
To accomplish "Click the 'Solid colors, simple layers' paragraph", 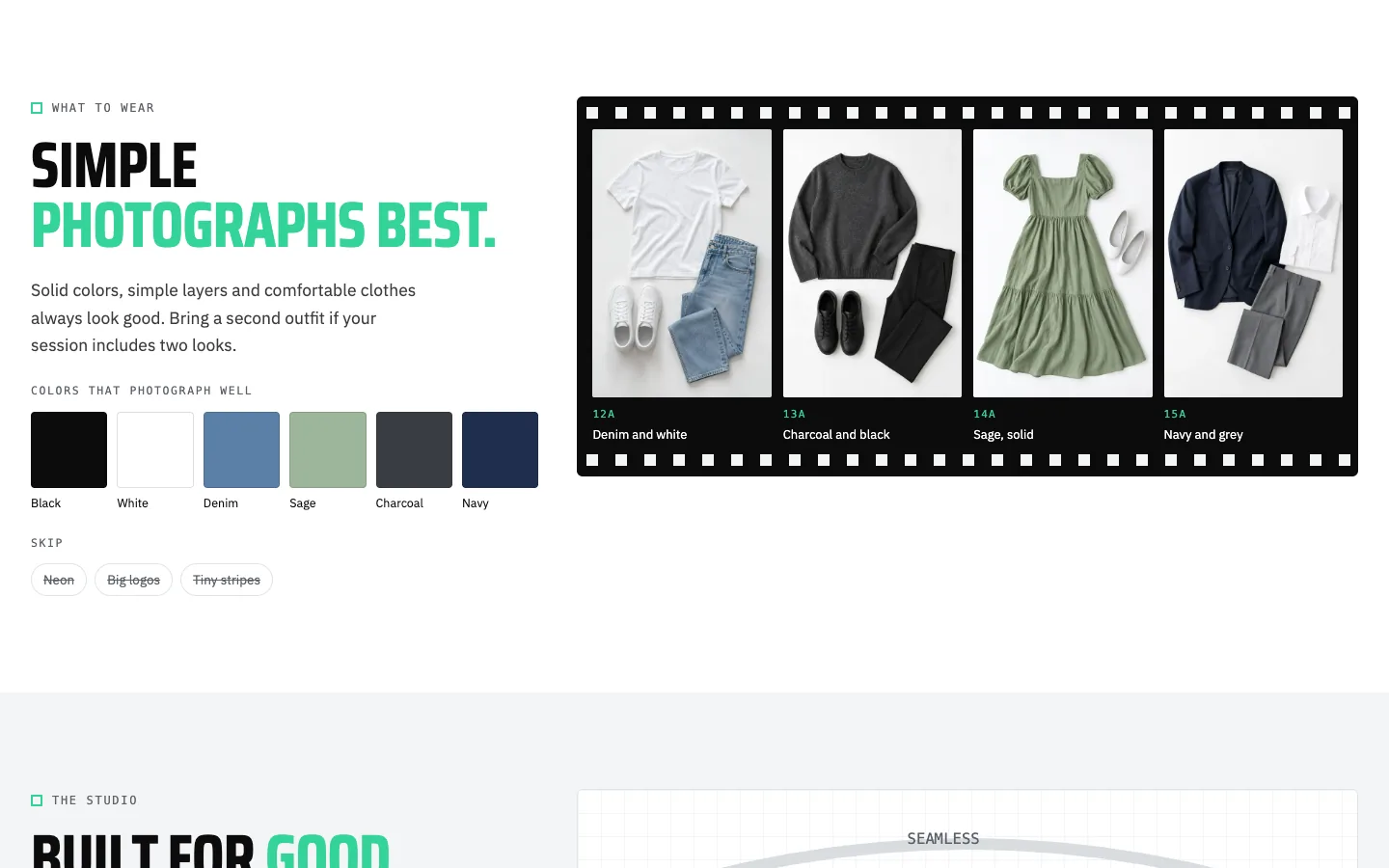I will click(x=224, y=318).
